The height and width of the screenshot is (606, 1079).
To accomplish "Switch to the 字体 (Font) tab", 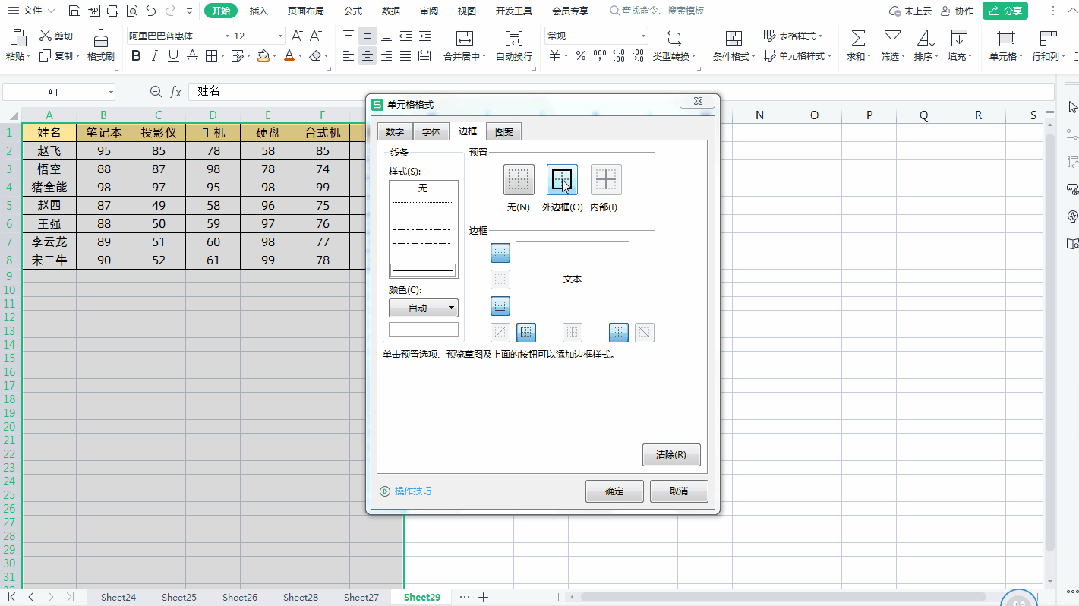I will [x=431, y=131].
